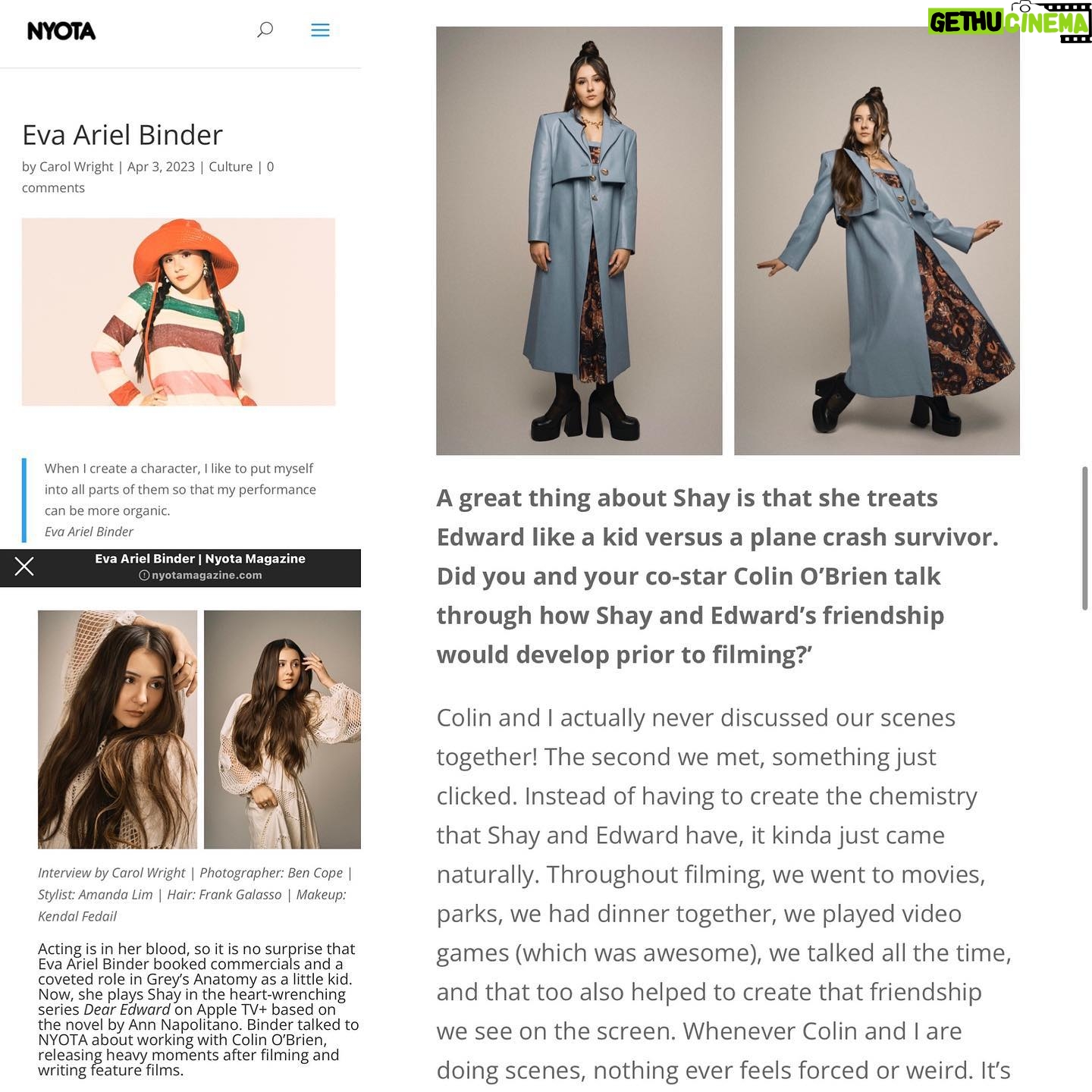
Task: Open the orange hat featured photo
Action: coord(178,312)
